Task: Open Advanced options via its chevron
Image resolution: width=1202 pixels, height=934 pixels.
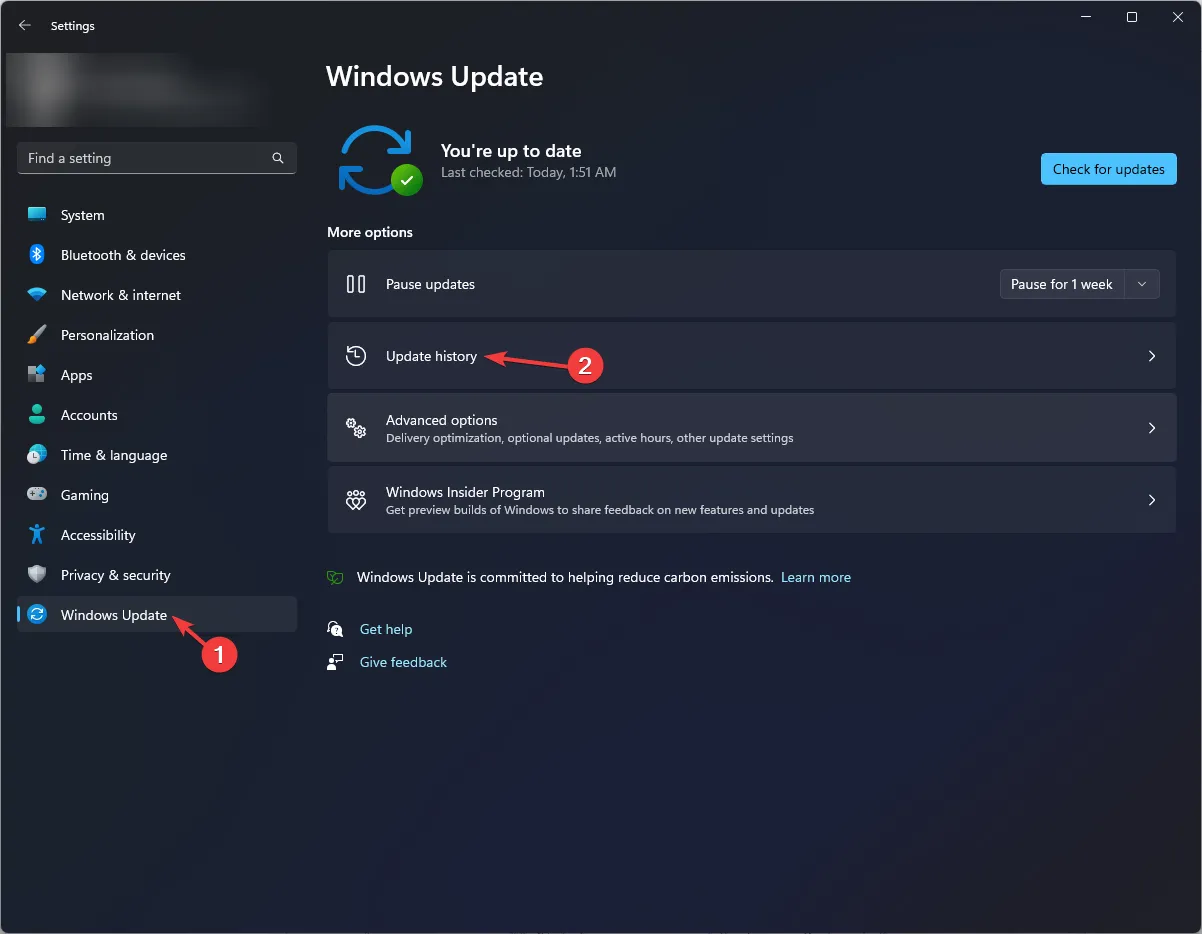Action: pos(1152,428)
